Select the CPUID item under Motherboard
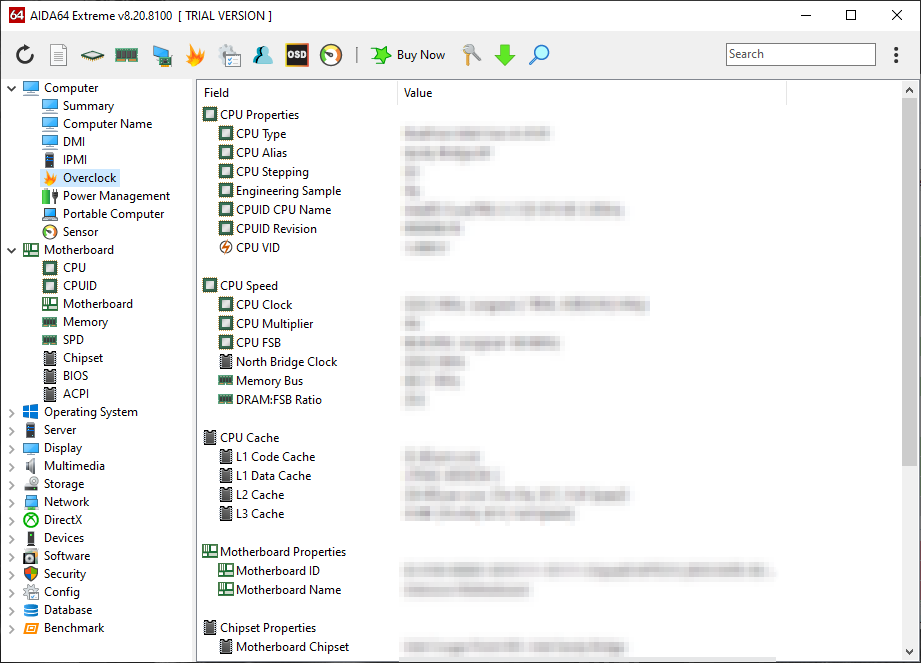Image resolution: width=921 pixels, height=663 pixels. click(79, 286)
